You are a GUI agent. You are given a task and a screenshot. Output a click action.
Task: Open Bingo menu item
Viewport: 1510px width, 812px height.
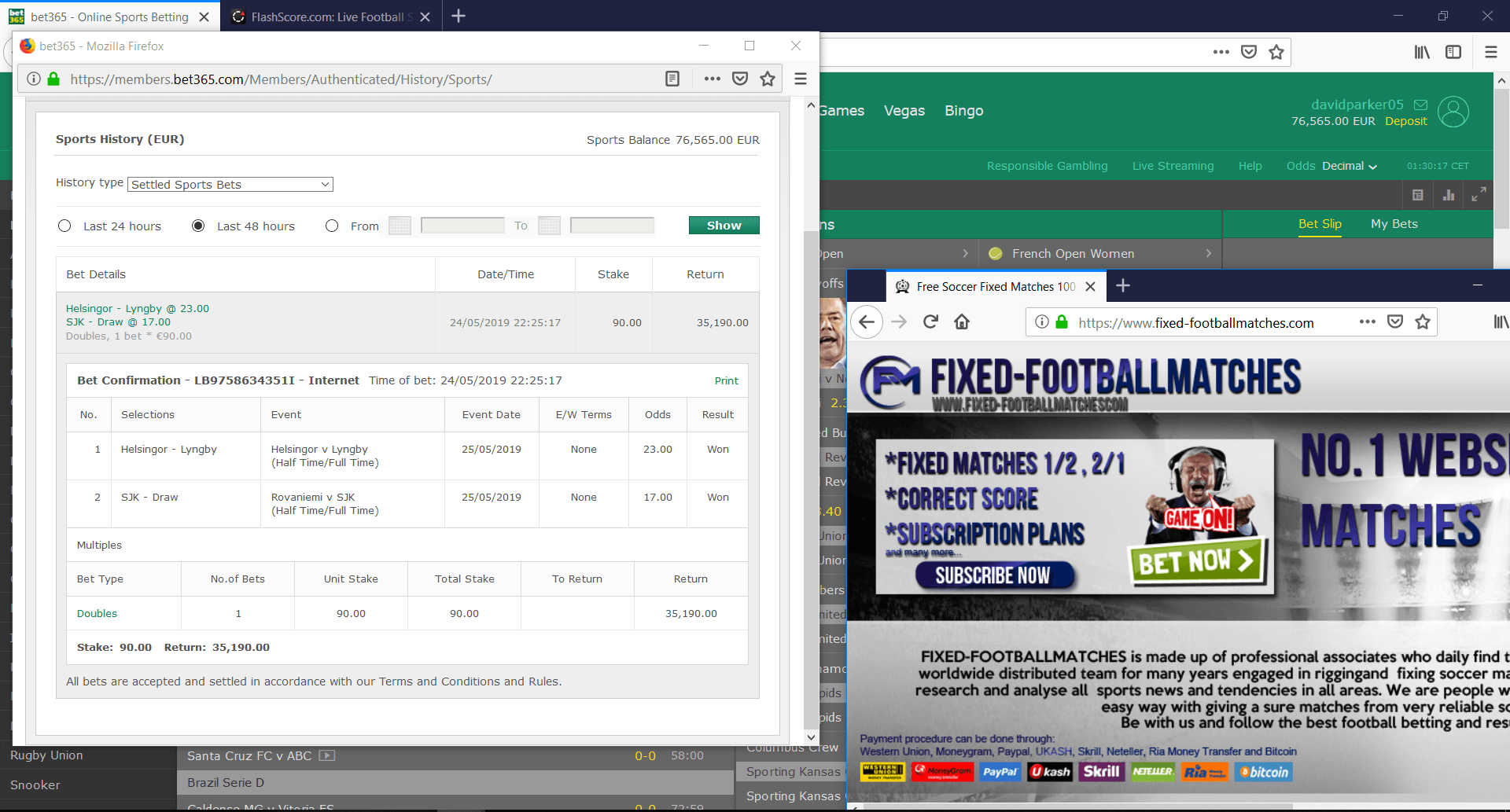pos(964,111)
